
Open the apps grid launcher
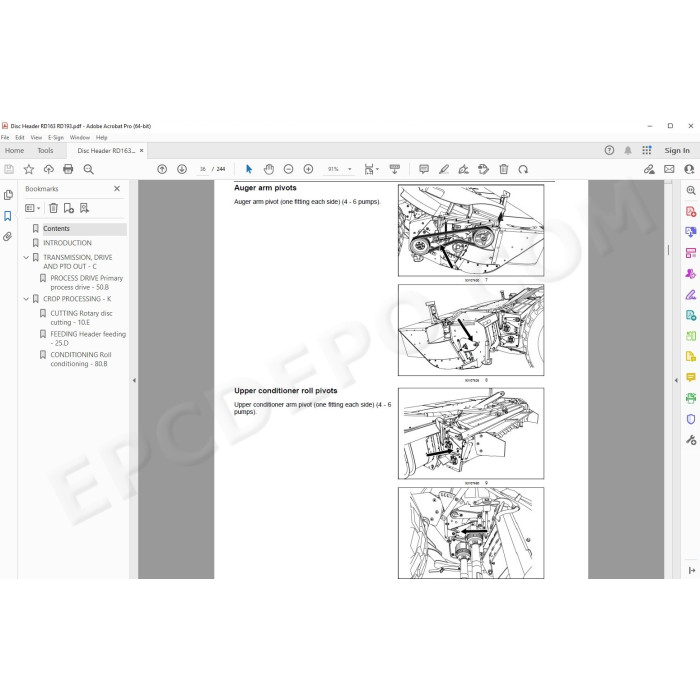[646, 150]
